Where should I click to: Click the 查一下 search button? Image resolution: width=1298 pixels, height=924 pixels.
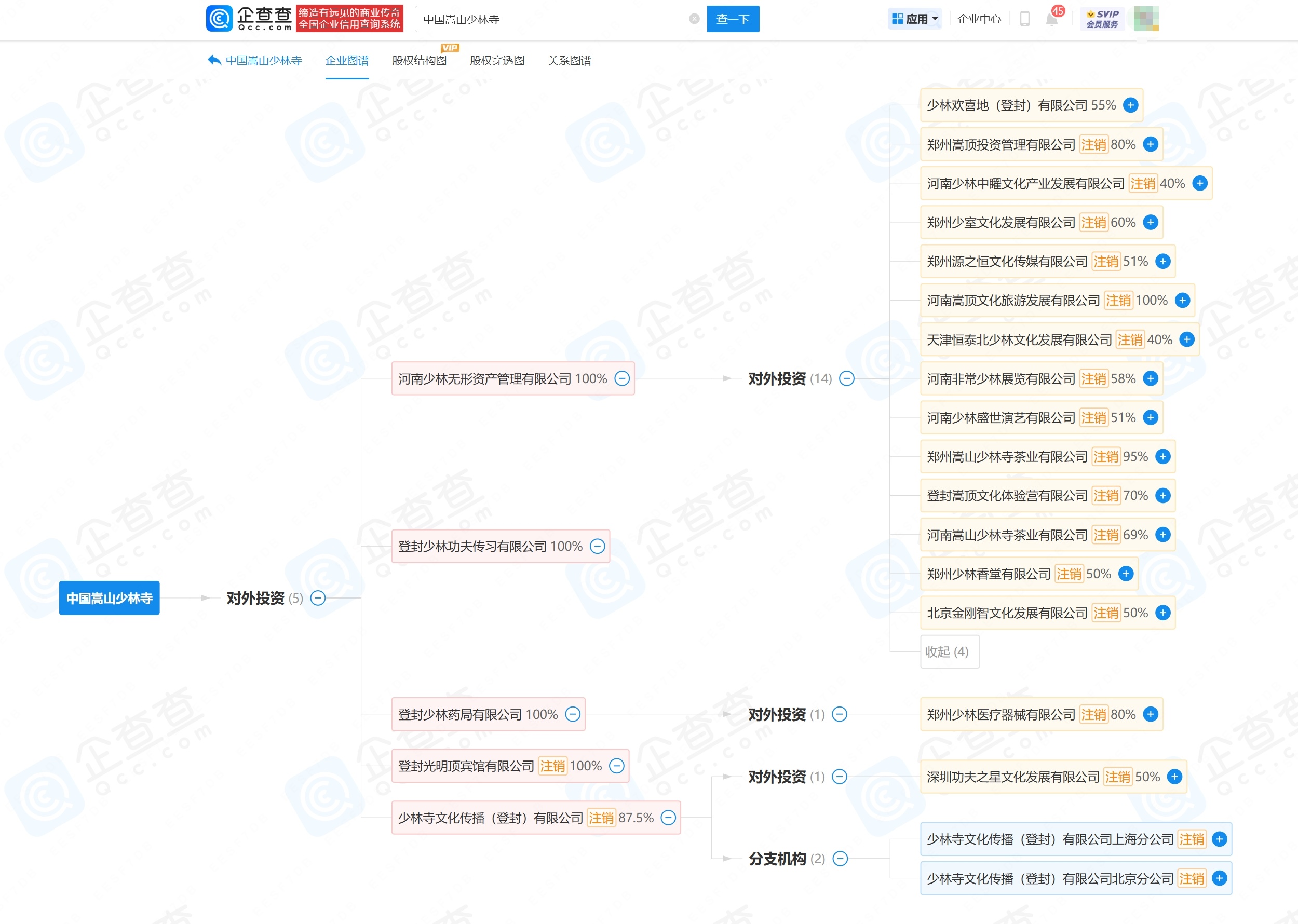[733, 19]
